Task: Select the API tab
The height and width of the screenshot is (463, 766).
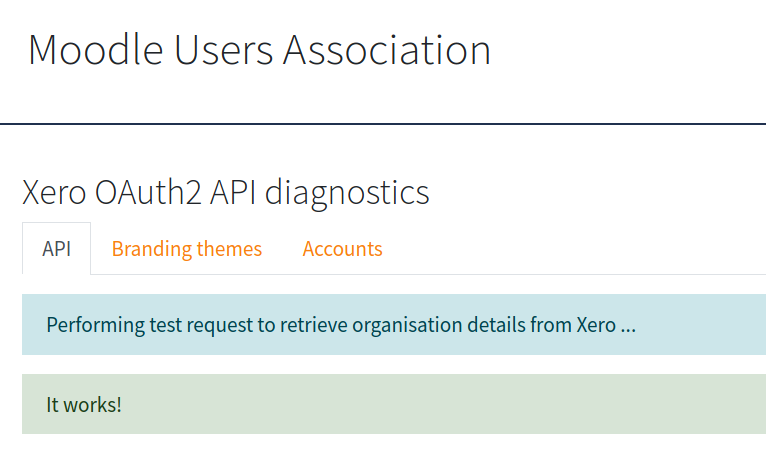Action: click(x=56, y=249)
